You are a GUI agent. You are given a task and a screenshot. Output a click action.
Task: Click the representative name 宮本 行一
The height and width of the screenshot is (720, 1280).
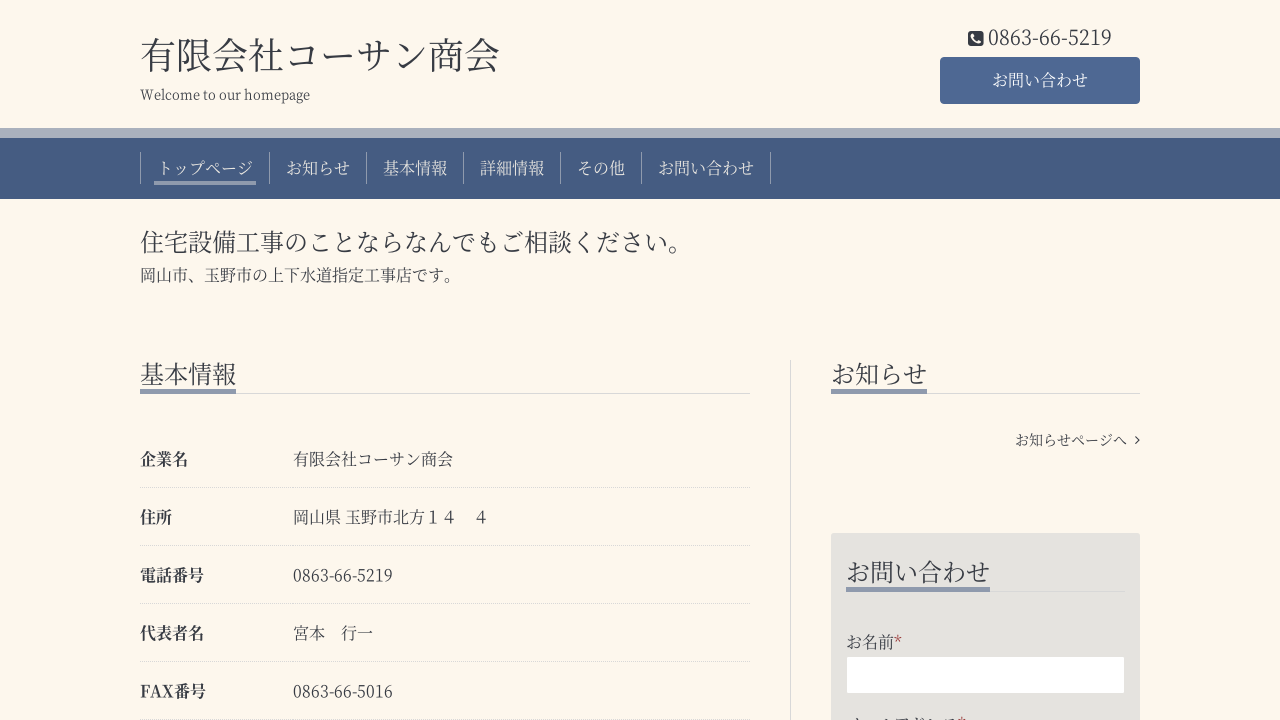tap(333, 633)
